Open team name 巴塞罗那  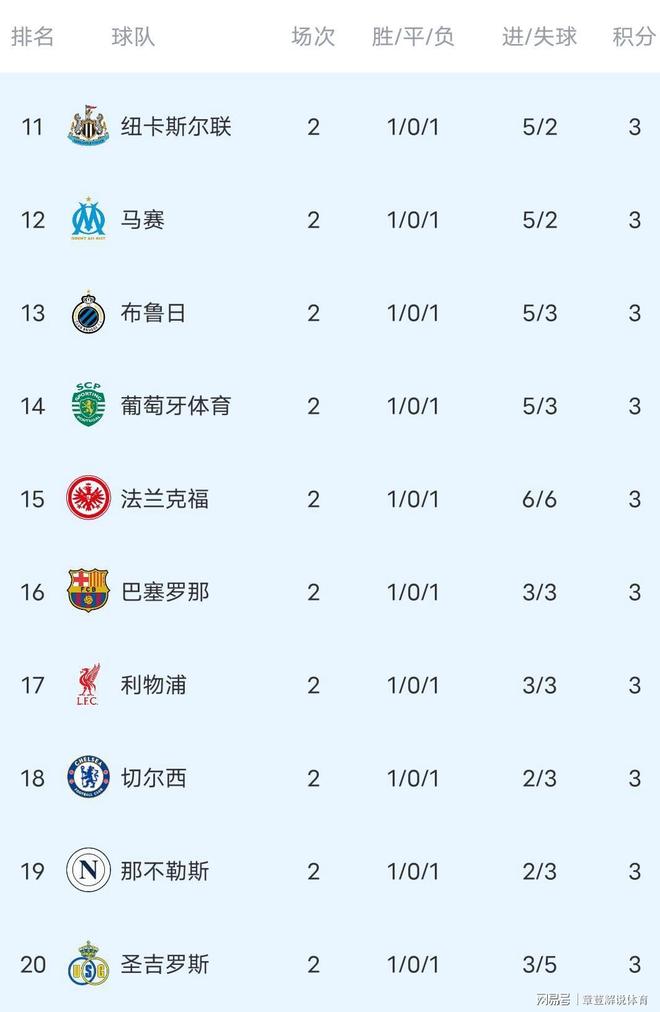165,592
